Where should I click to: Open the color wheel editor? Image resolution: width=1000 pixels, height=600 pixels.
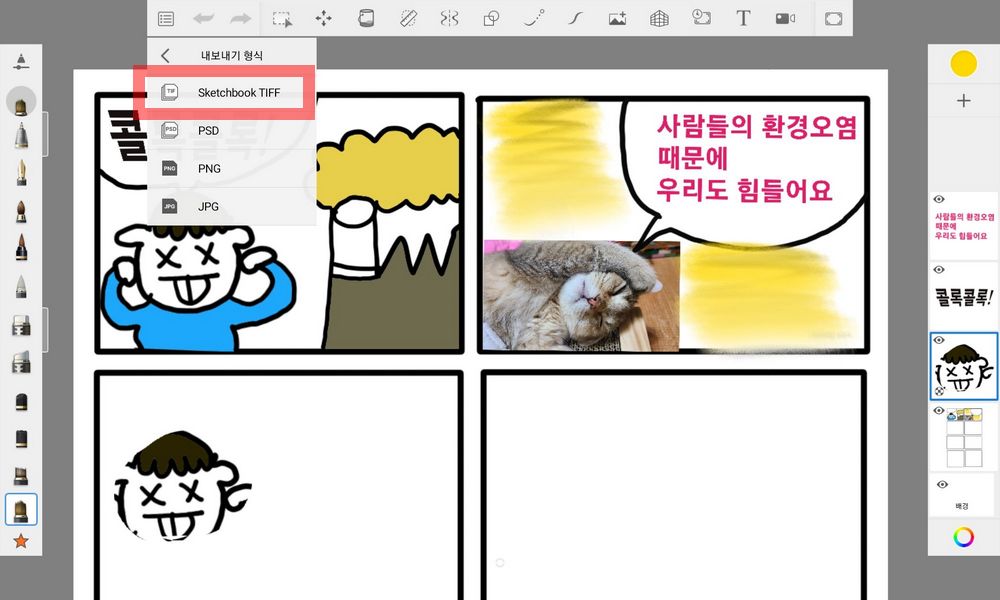point(964,537)
